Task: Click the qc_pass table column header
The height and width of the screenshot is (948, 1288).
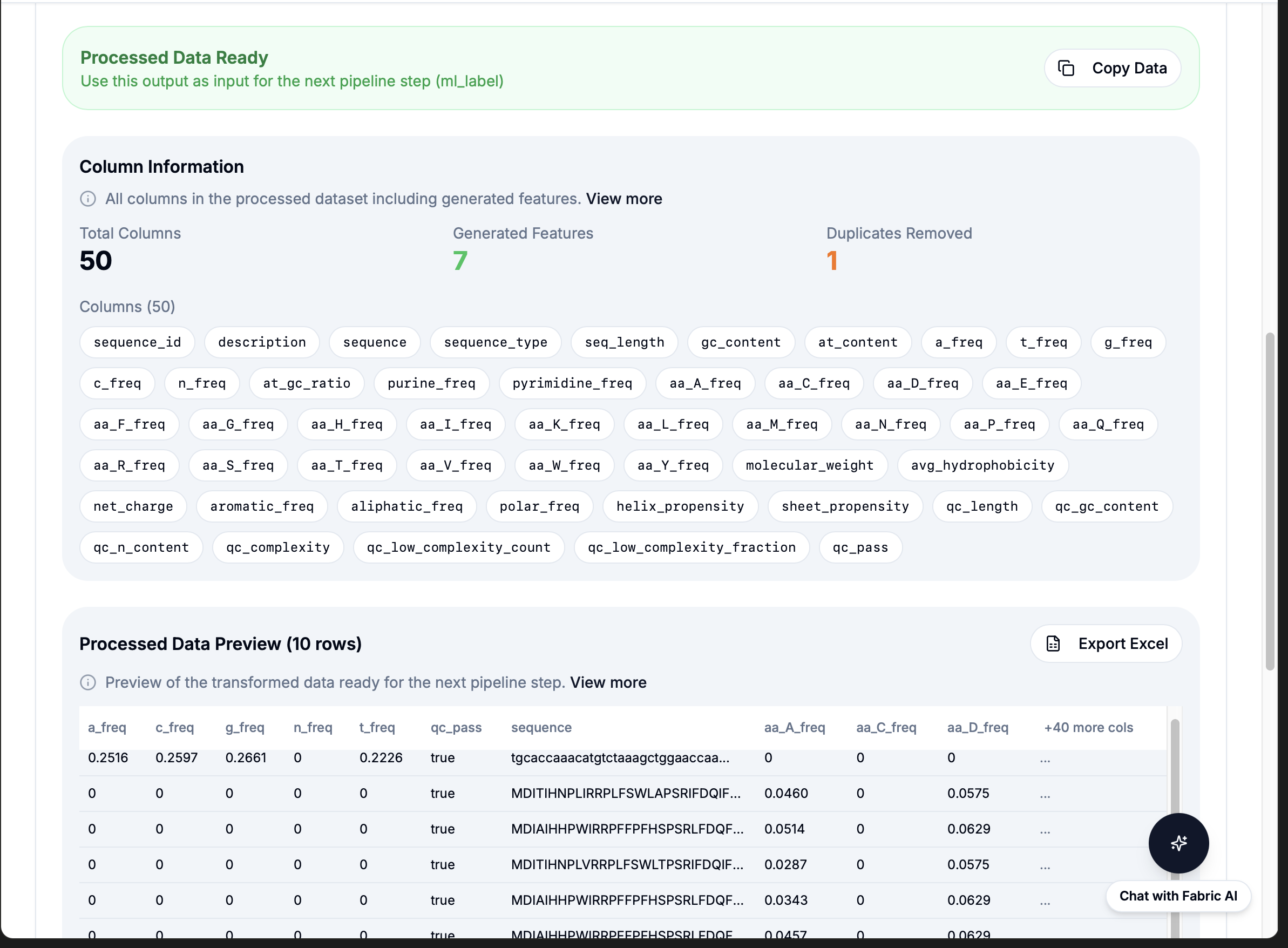Action: (456, 728)
